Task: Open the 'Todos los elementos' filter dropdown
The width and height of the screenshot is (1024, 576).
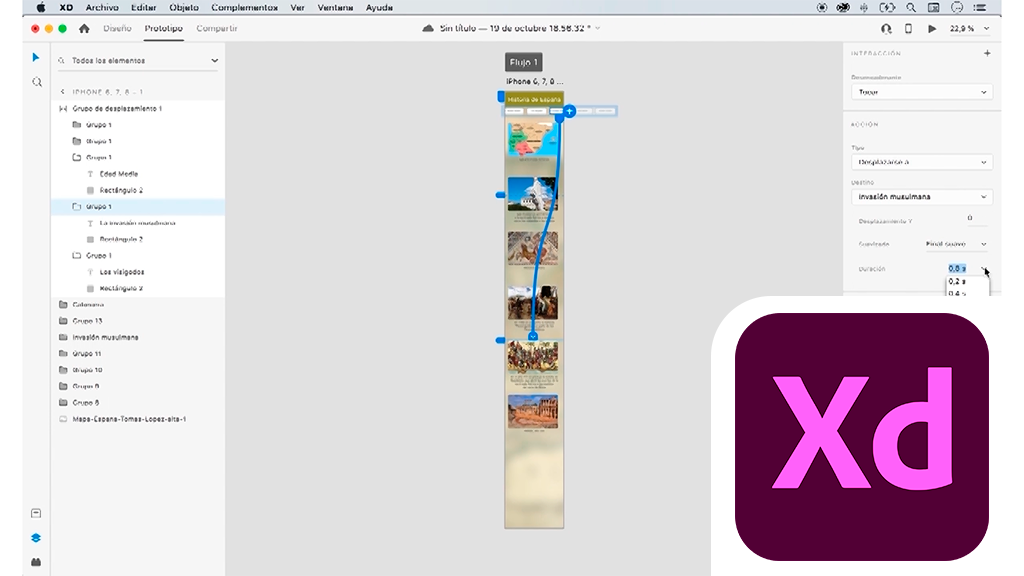Action: click(137, 61)
